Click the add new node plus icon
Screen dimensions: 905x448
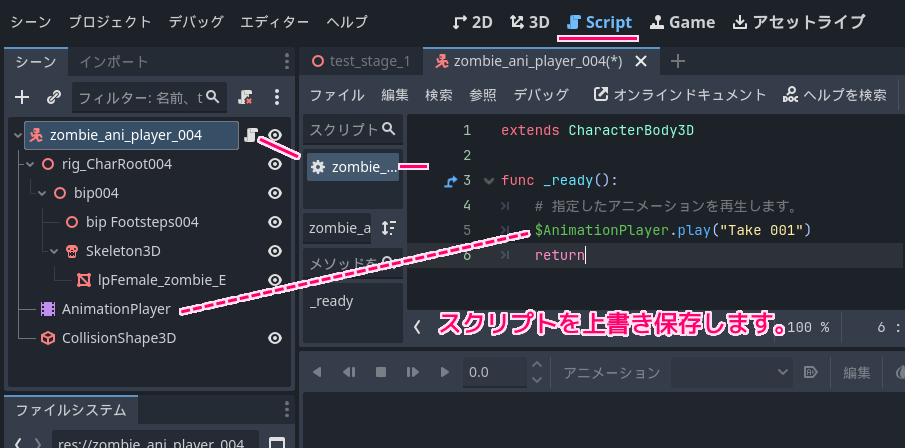pos(22,97)
